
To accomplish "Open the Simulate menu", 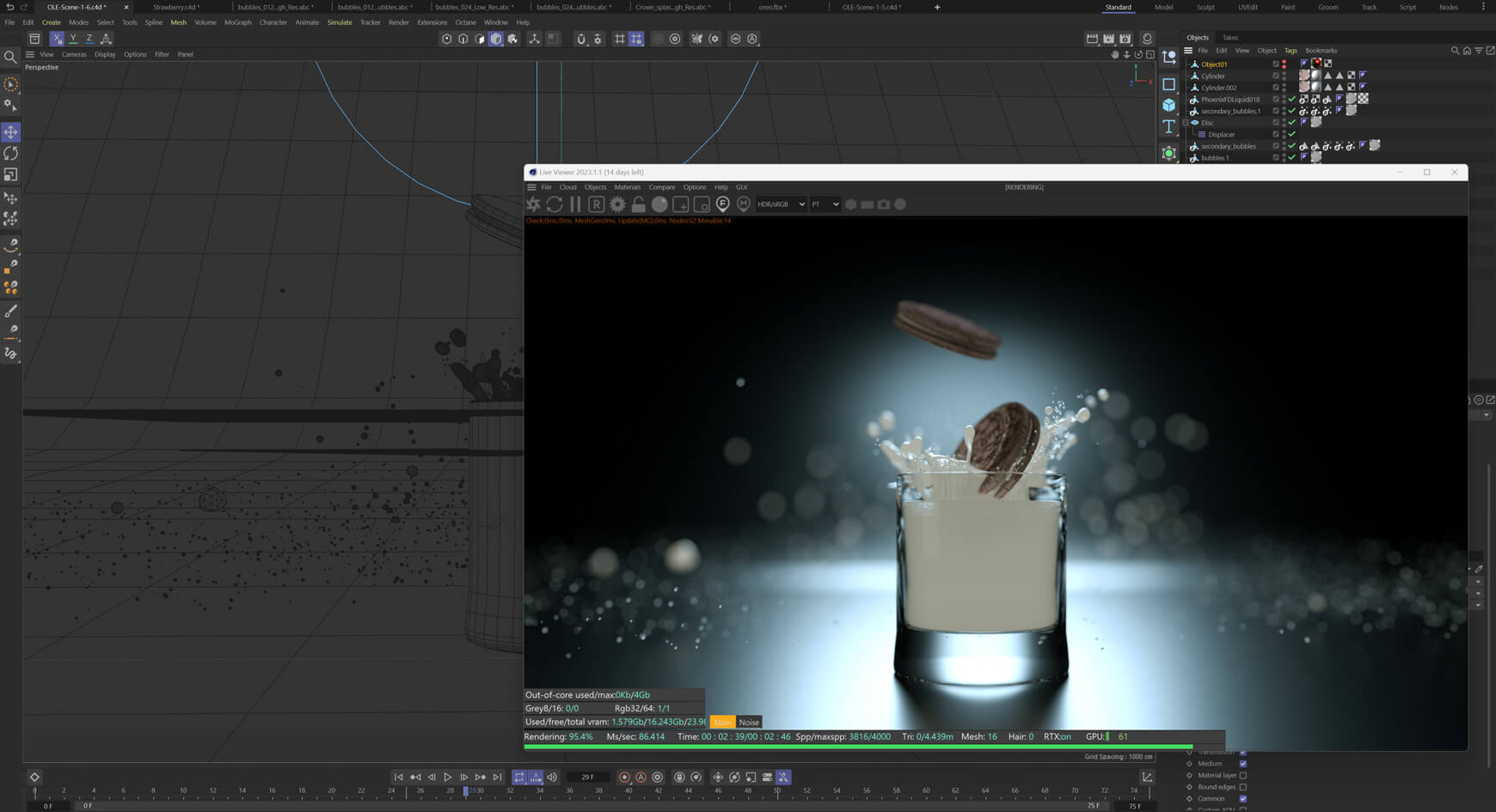I will pos(340,22).
